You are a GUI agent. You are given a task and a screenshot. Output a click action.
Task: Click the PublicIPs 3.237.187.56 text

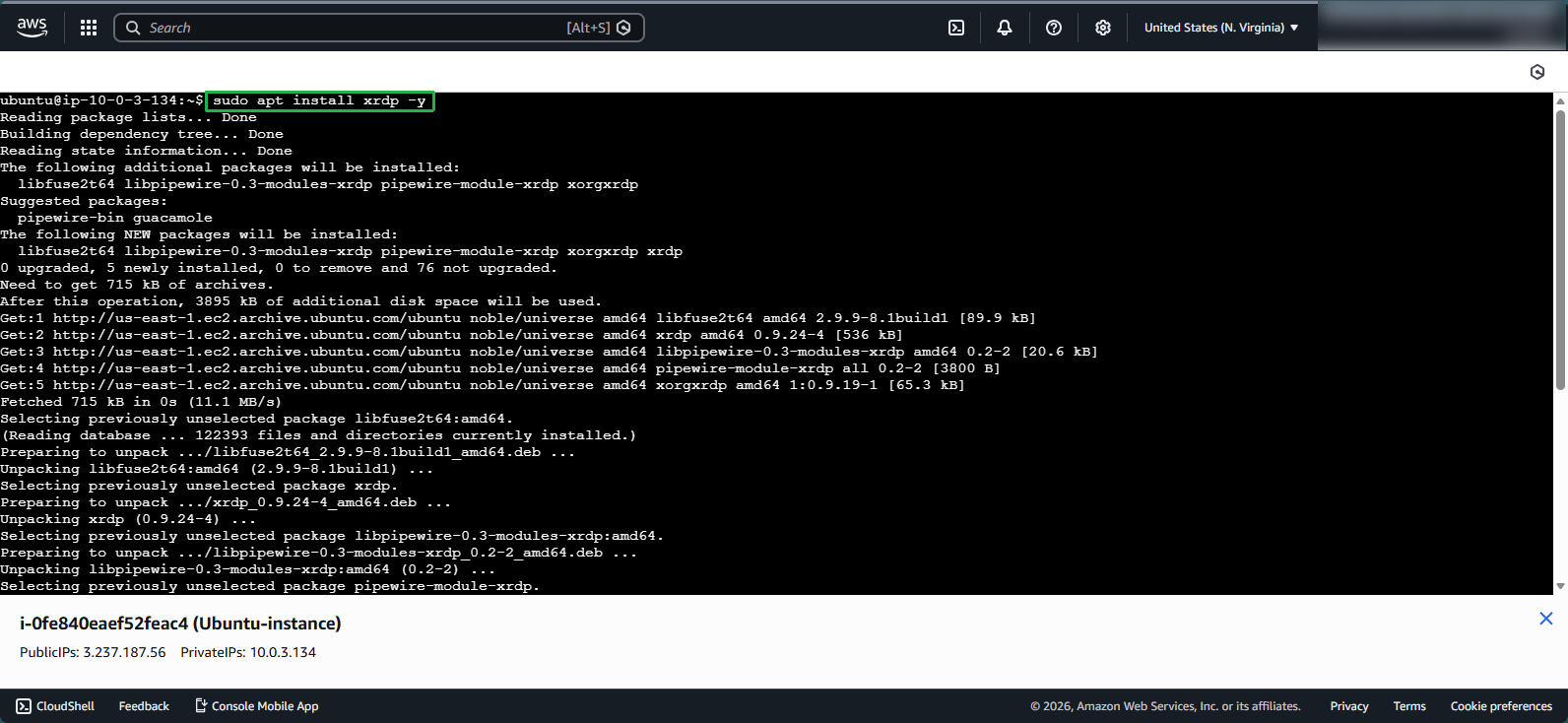click(93, 652)
